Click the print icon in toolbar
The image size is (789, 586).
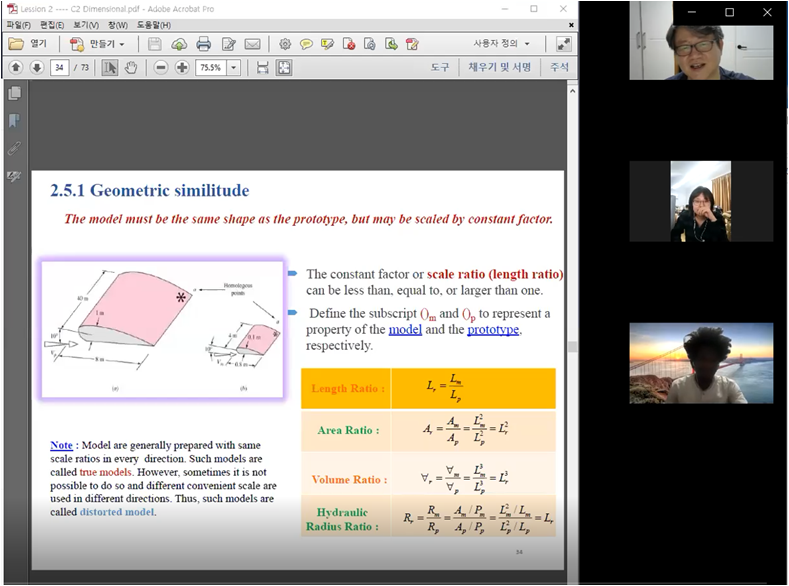pyautogui.click(x=204, y=44)
